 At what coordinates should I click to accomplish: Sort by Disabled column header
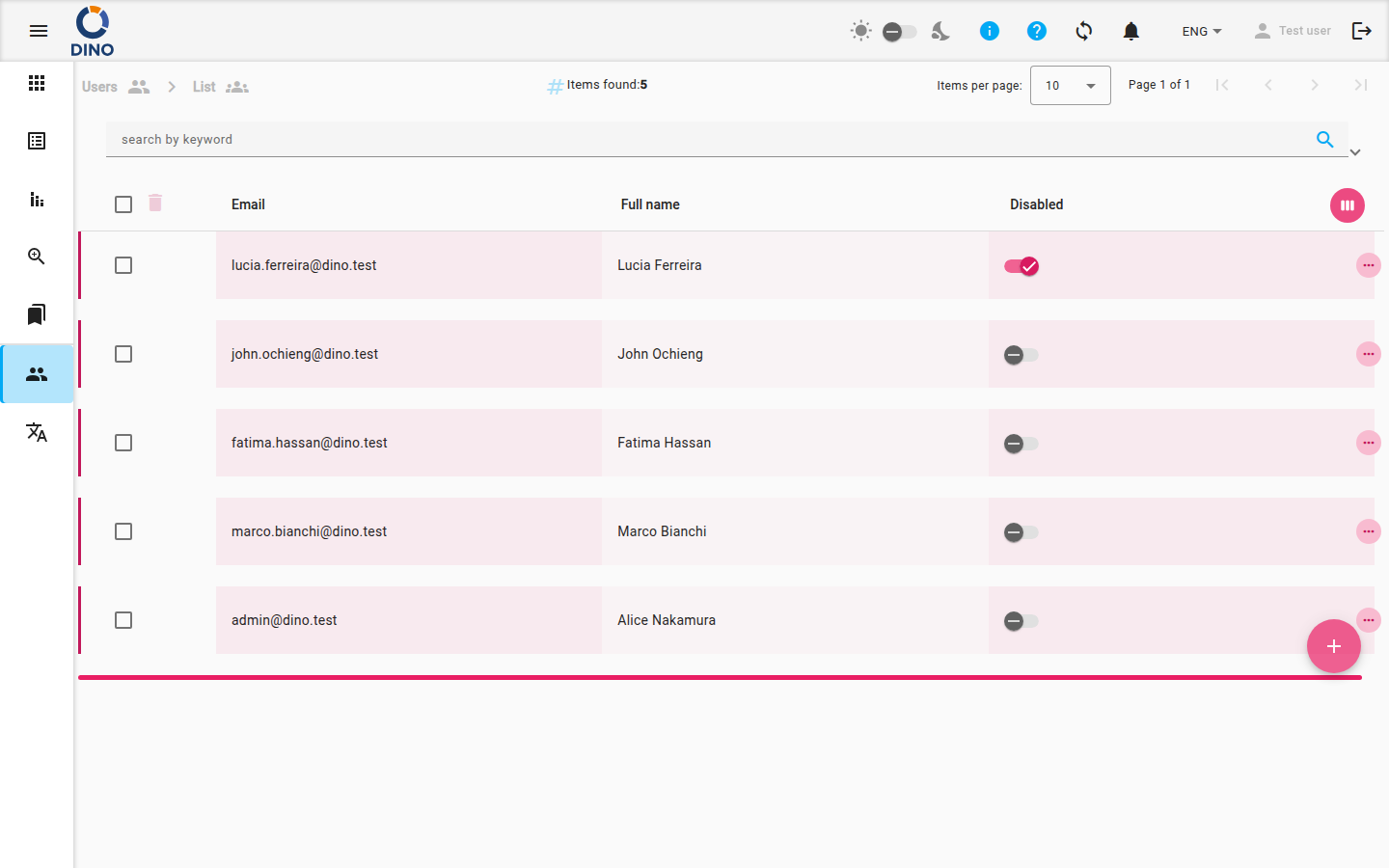(x=1037, y=204)
